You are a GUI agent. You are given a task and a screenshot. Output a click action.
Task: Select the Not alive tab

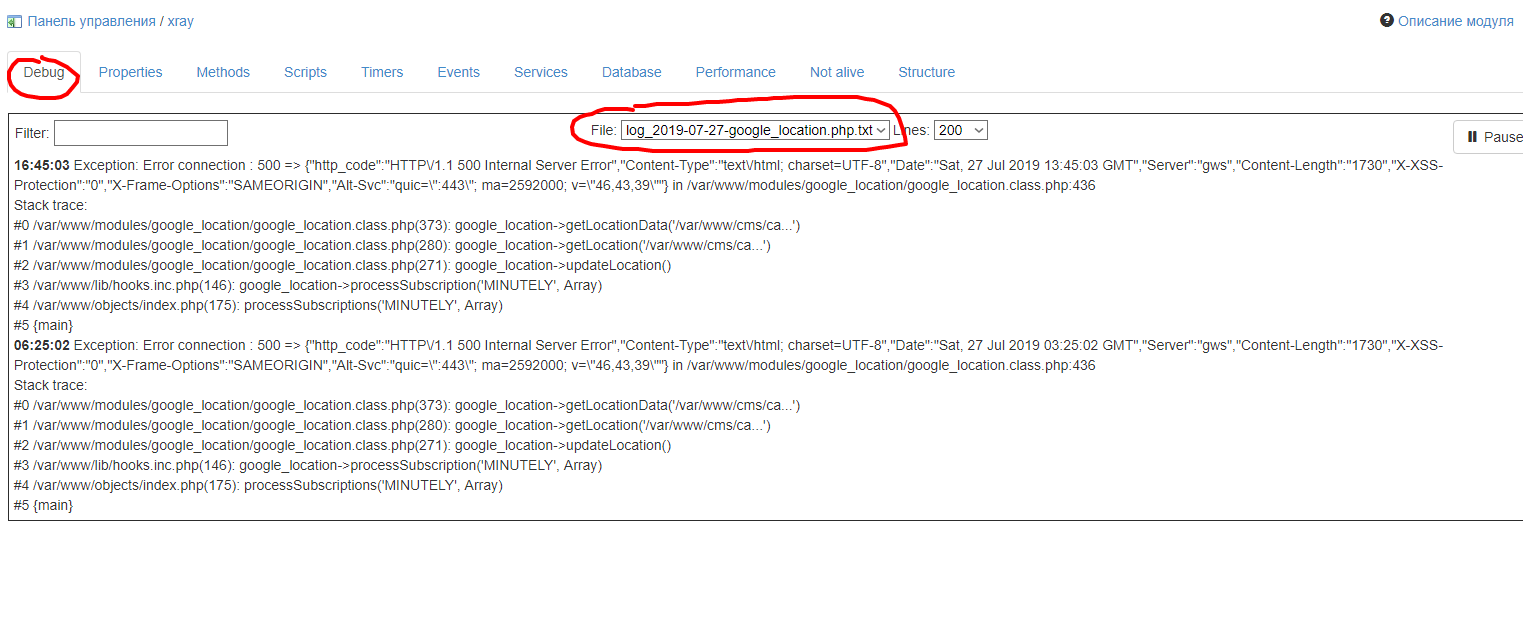point(836,72)
